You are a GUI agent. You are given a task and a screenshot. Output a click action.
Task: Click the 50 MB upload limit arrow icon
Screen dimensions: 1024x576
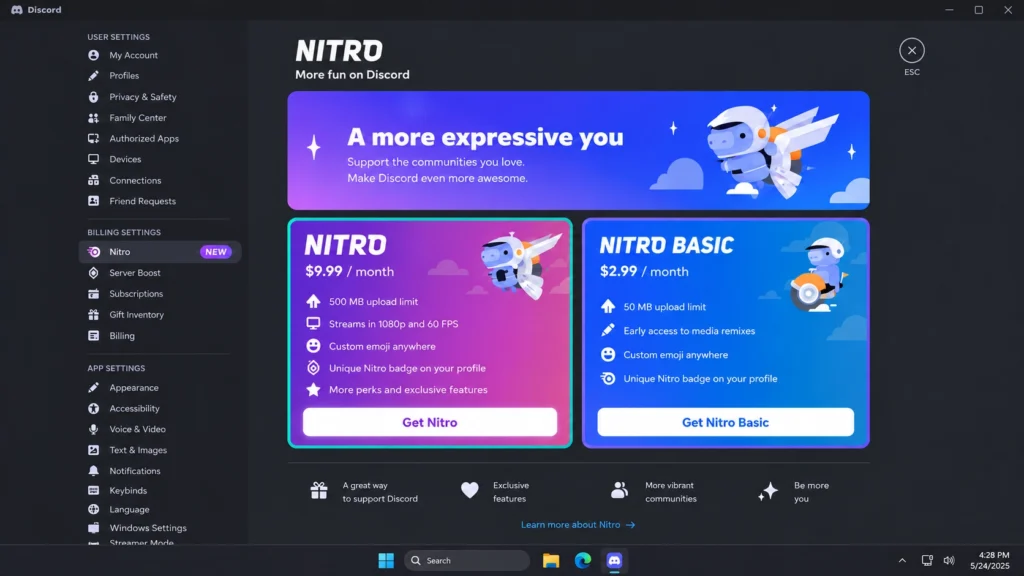pos(608,306)
